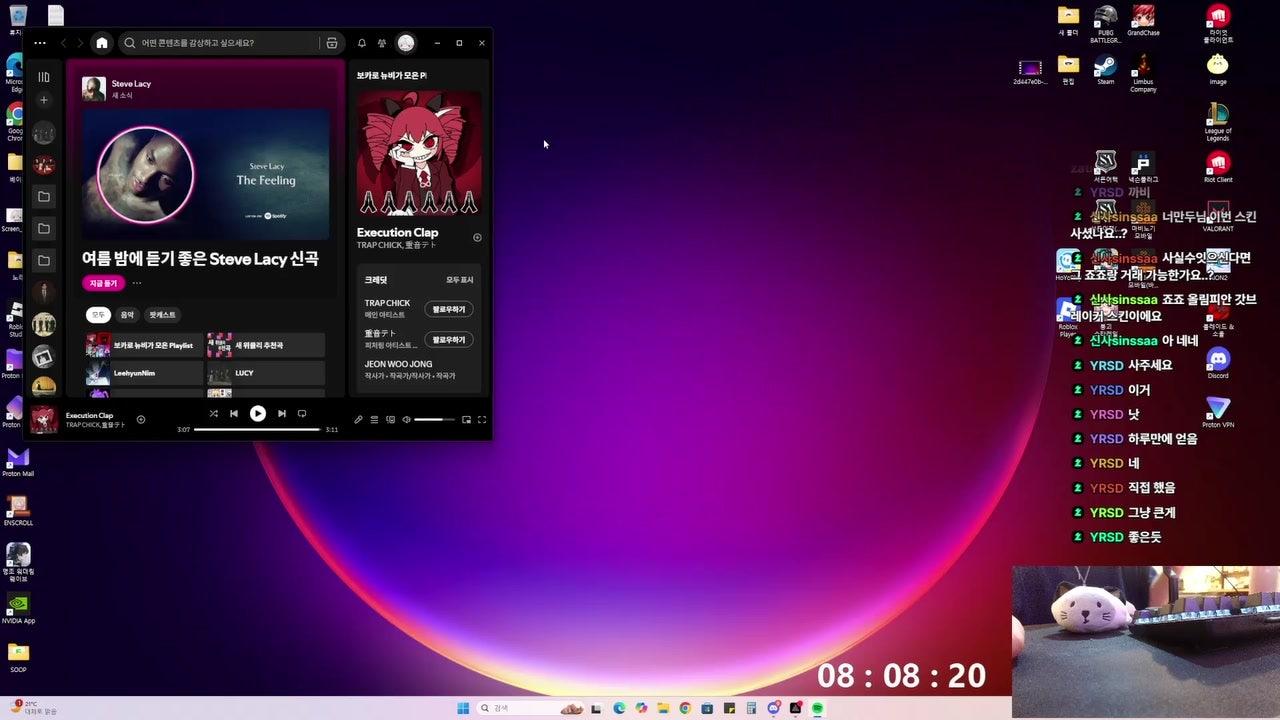Open GrandChase desktop shortcut

click(1143, 21)
